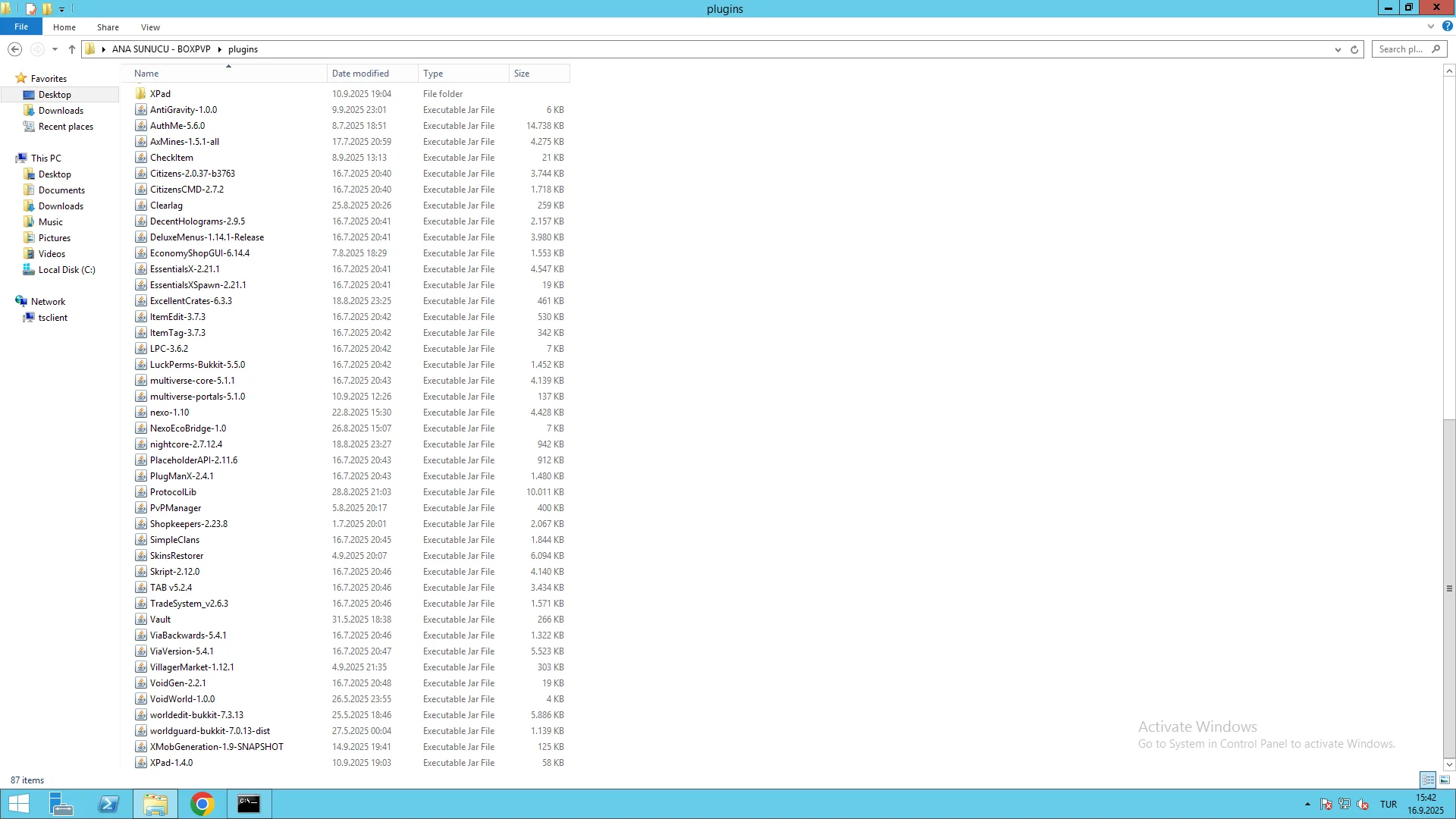Show hidden system tray icons arrow
The image size is (1456, 819).
[1307, 805]
